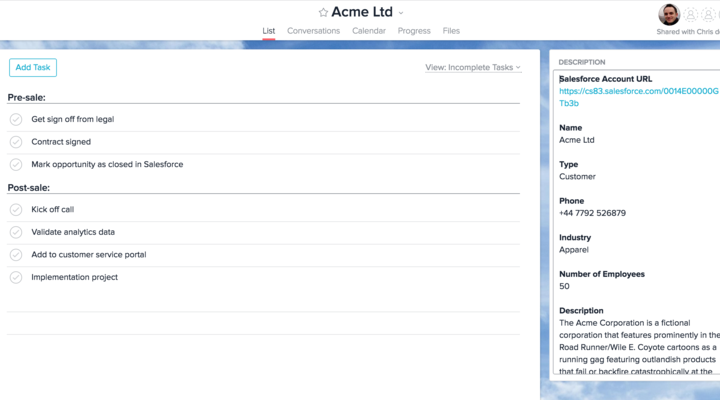Screen dimensions: 720x400
Task: Select 'Add to customer service portal' task name
Action: pos(89,254)
